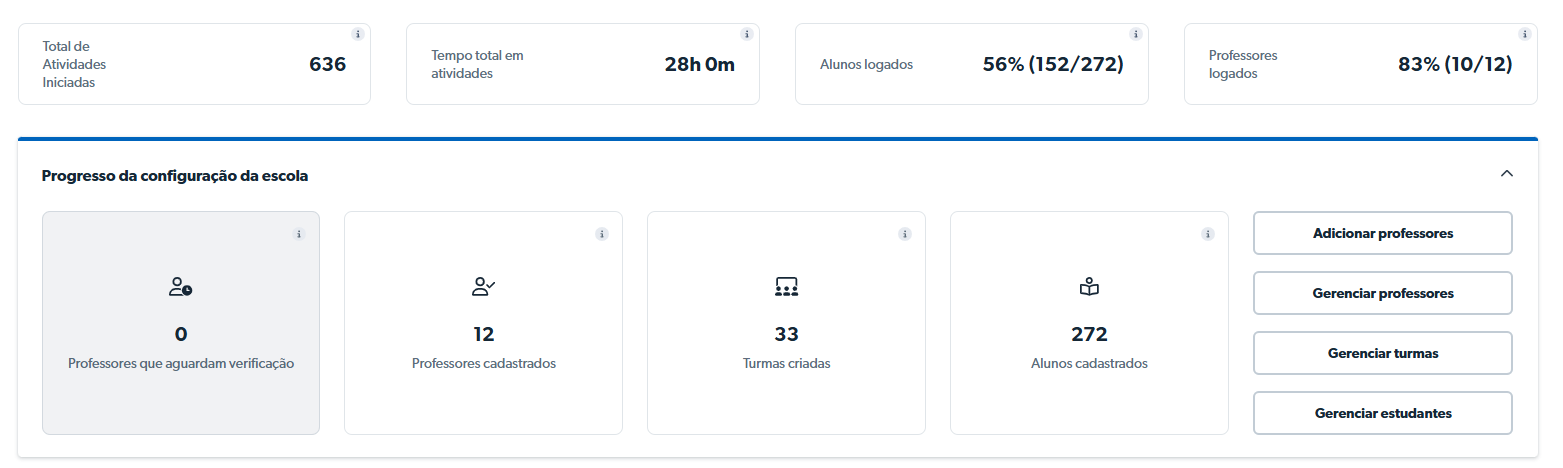Click info icon on Professores cadastrados card
The image size is (1563, 468).
pyautogui.click(x=601, y=234)
